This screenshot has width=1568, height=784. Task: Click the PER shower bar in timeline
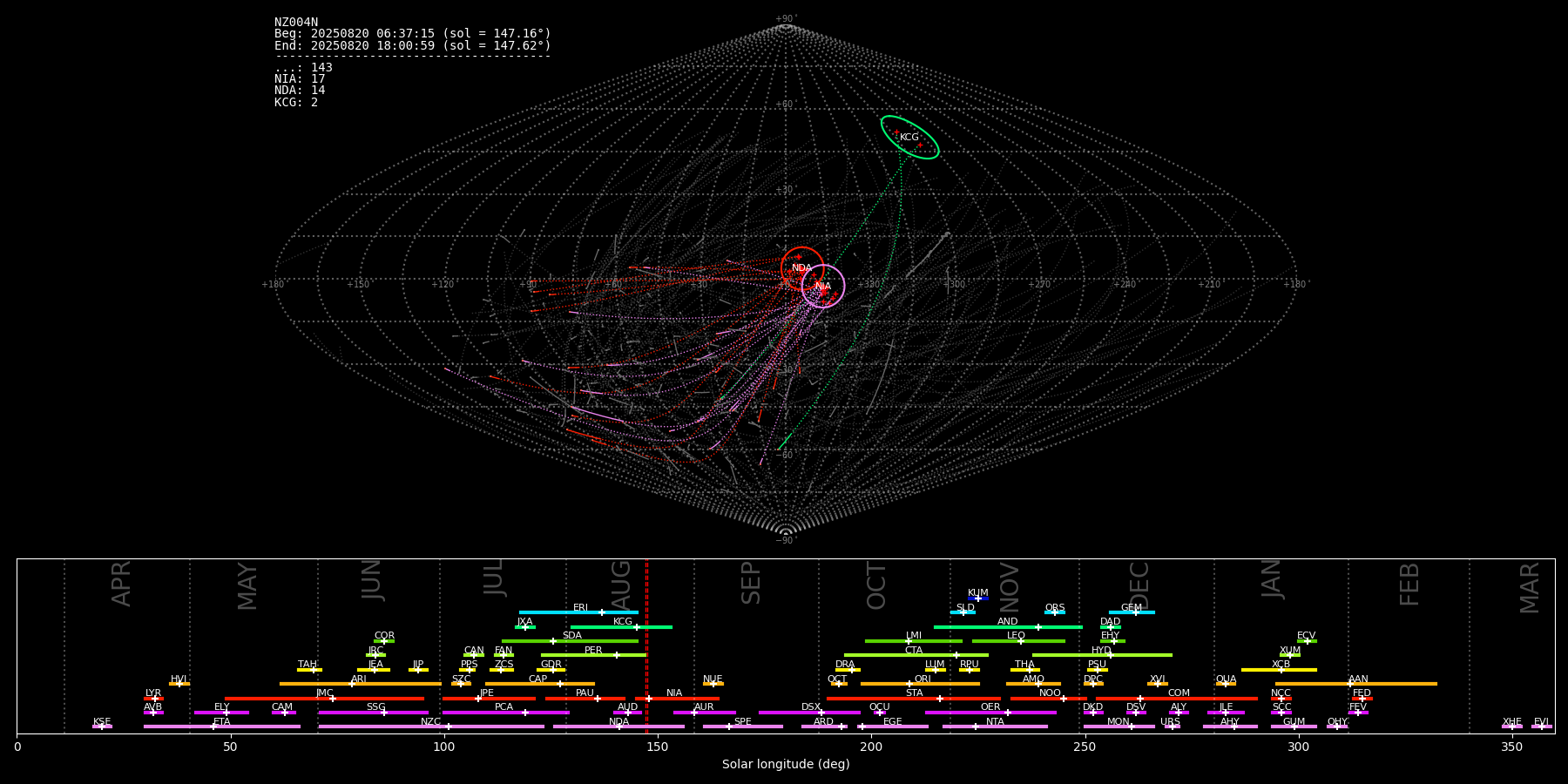(593, 655)
